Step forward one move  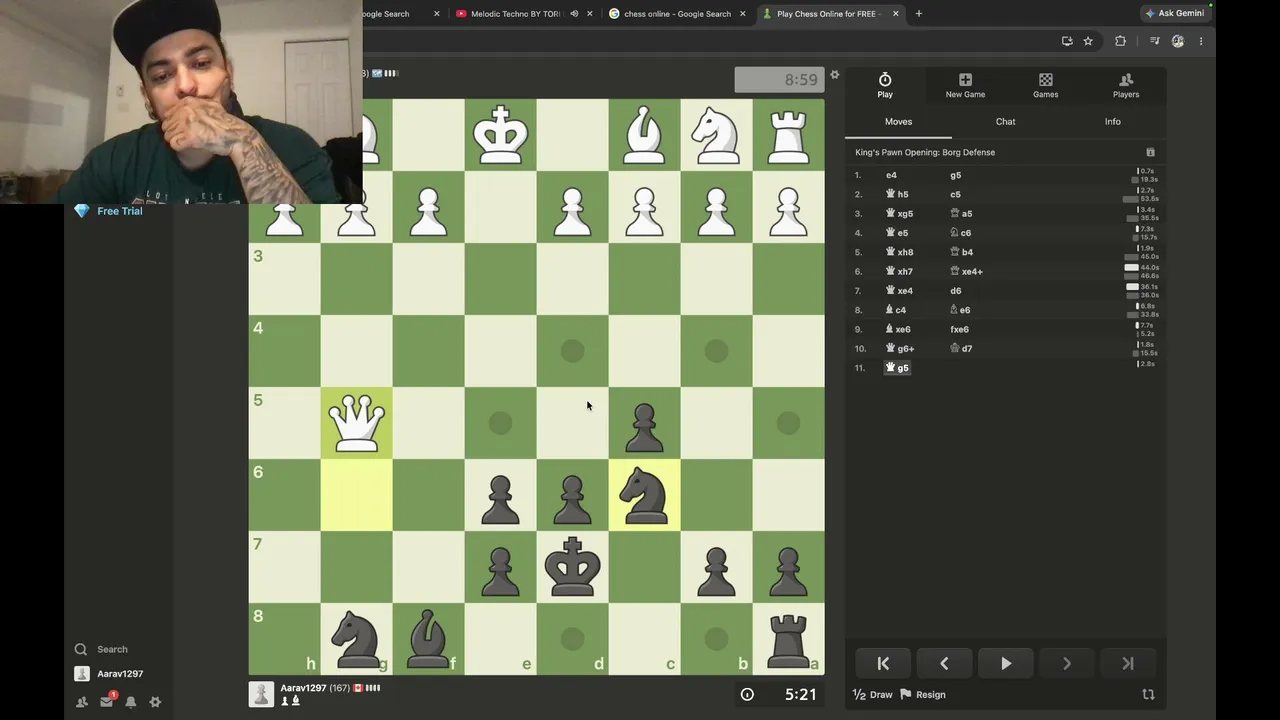[1067, 663]
